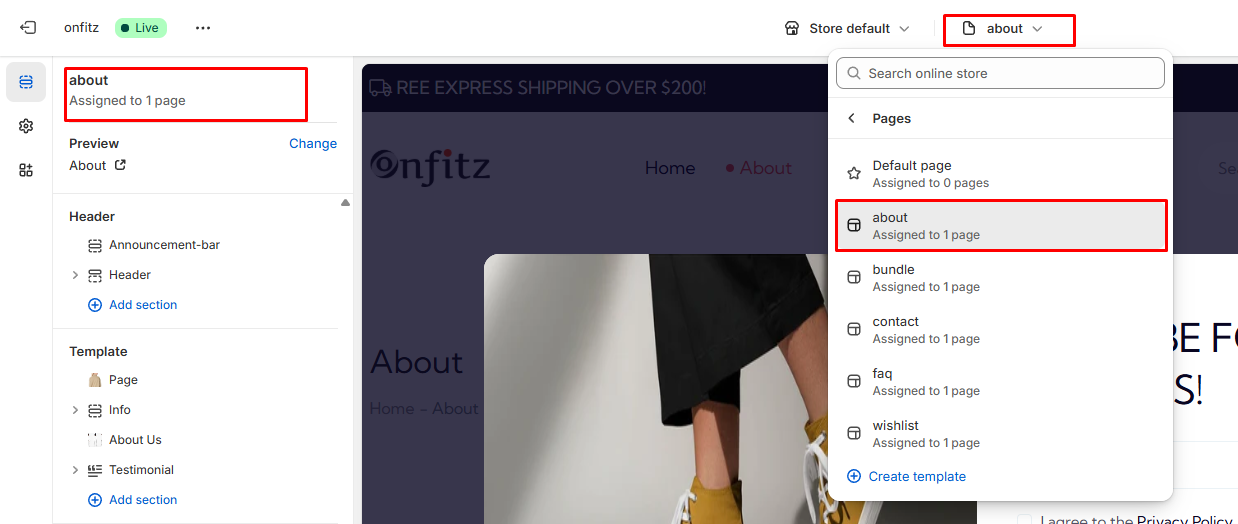Screen dimensions: 1238x524
Task: Click the Privacy Policy link in preview
Action: [x=1185, y=520]
